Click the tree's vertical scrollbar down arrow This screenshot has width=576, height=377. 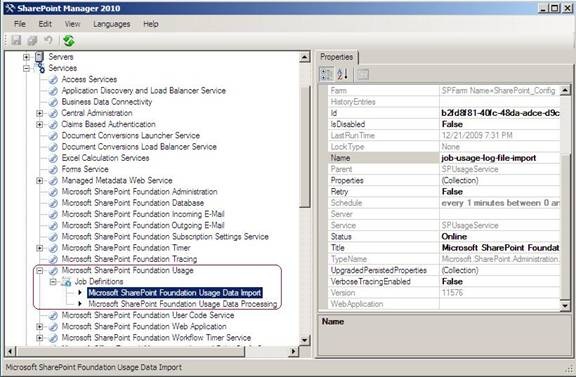(x=305, y=340)
